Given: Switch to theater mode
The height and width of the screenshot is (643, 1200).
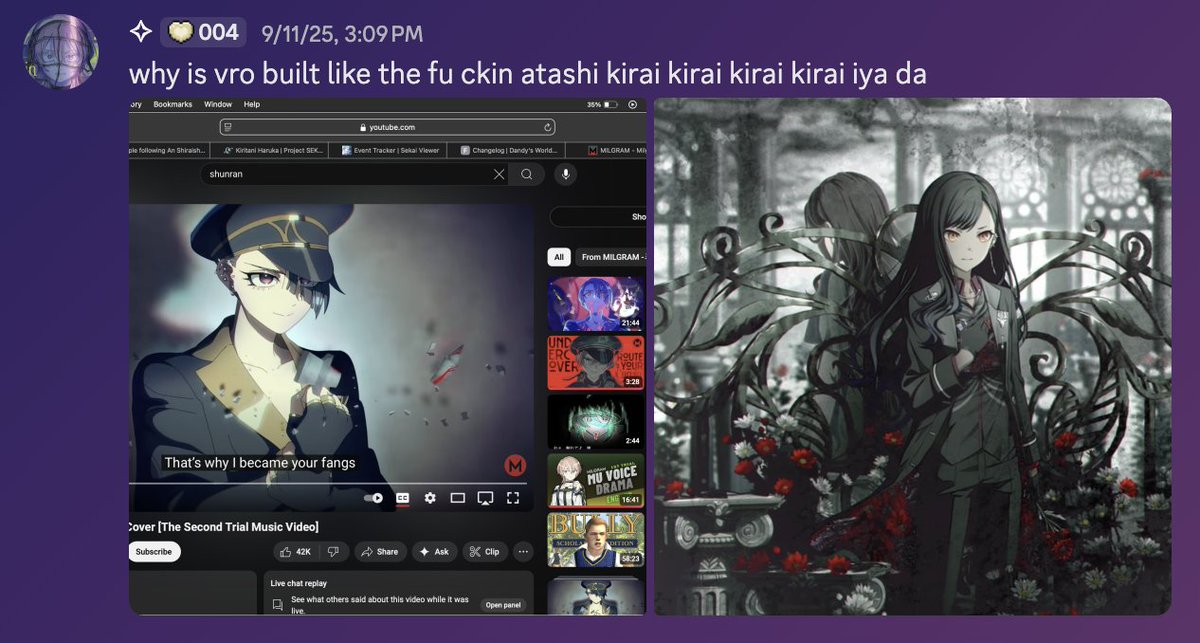Looking at the screenshot, I should tap(458, 498).
